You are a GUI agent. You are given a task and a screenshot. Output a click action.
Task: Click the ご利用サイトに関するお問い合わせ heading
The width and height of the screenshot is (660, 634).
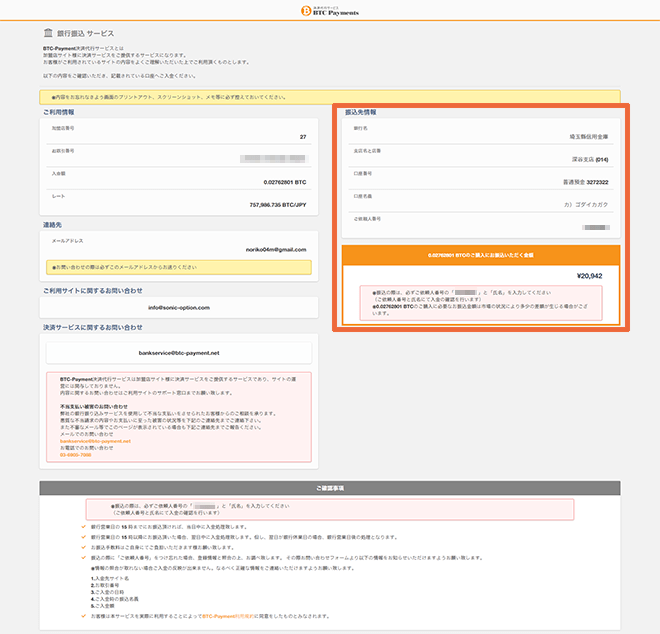[x=93, y=290]
